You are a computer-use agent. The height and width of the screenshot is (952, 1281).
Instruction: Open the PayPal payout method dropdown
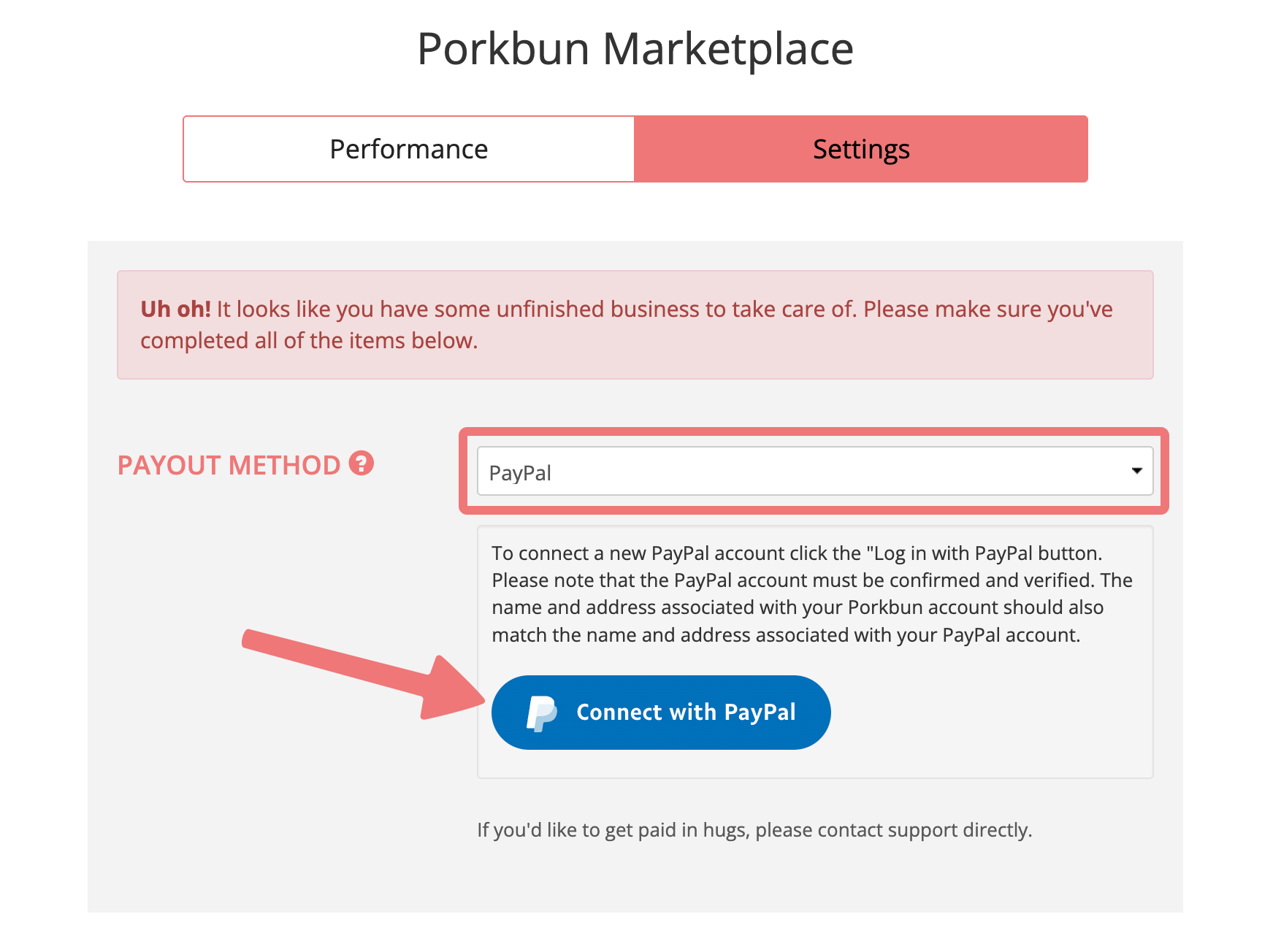tap(815, 471)
